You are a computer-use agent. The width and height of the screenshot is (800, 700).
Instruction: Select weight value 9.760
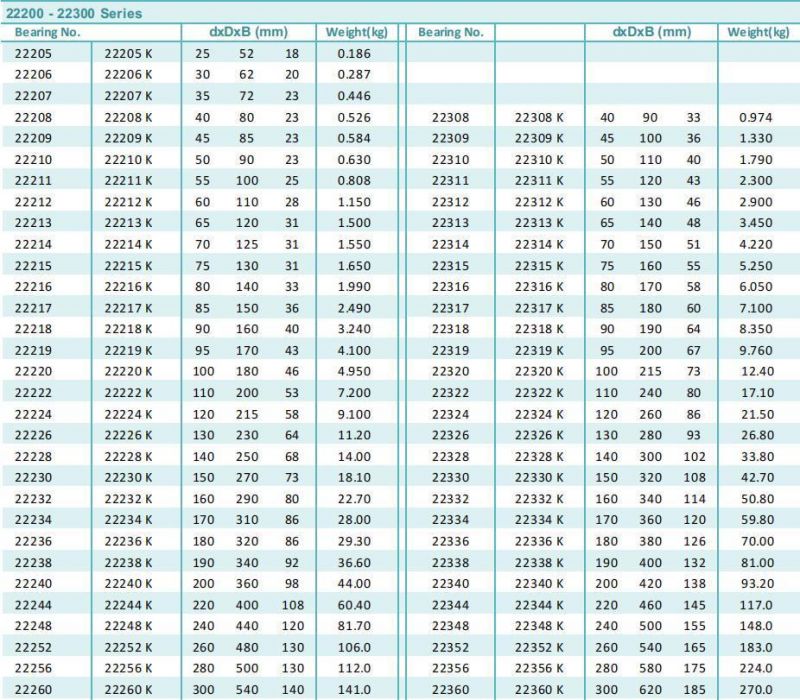756,351
